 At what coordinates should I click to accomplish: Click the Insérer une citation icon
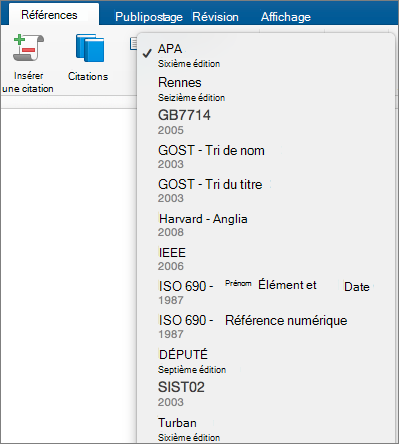(x=28, y=48)
